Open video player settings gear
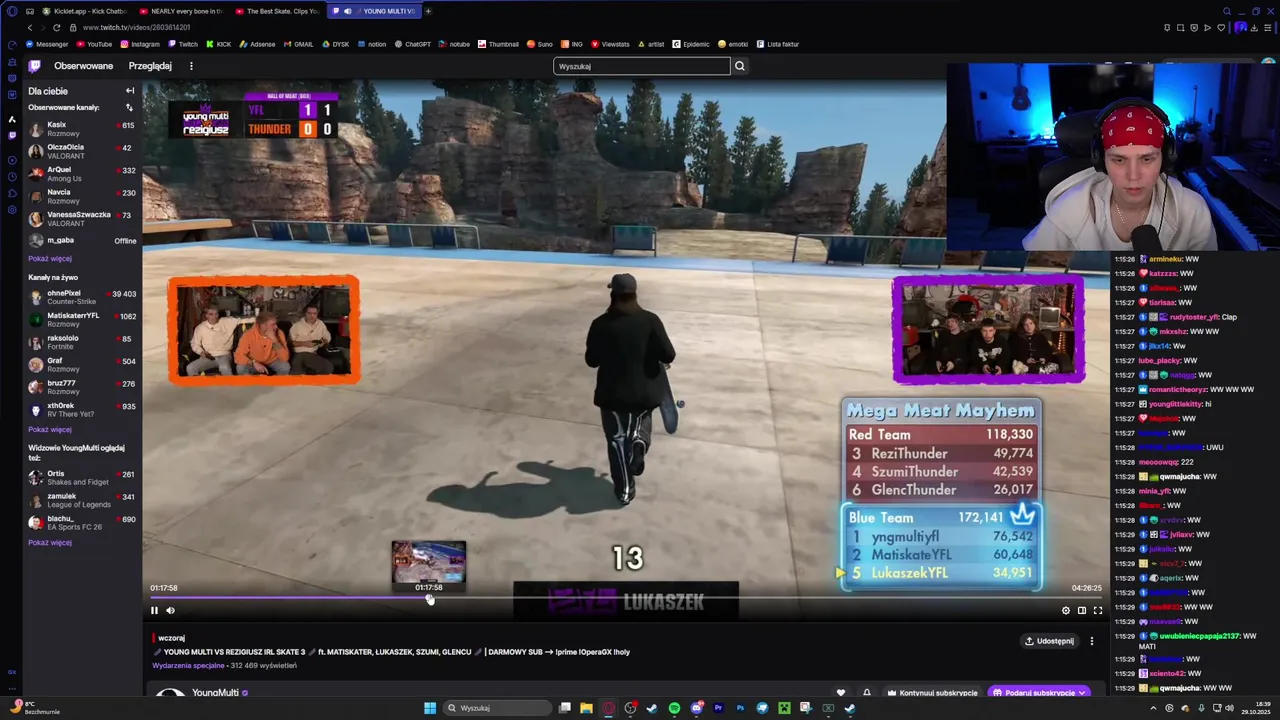Screen dimensions: 1280x720 click(x=1066, y=610)
